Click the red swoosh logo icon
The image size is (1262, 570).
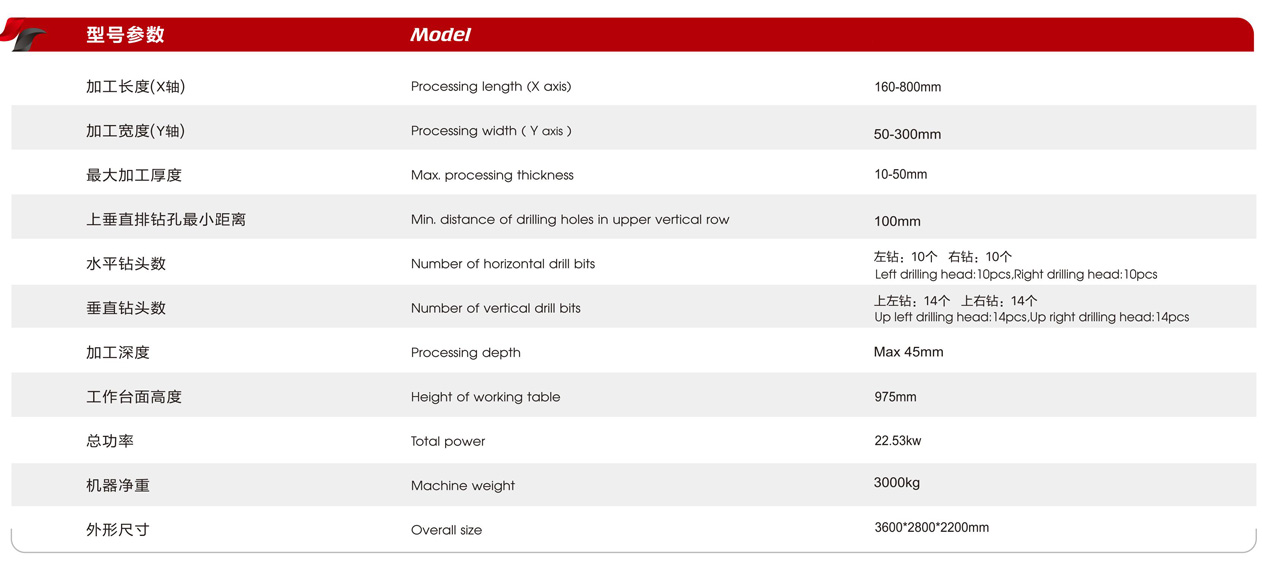25,35
